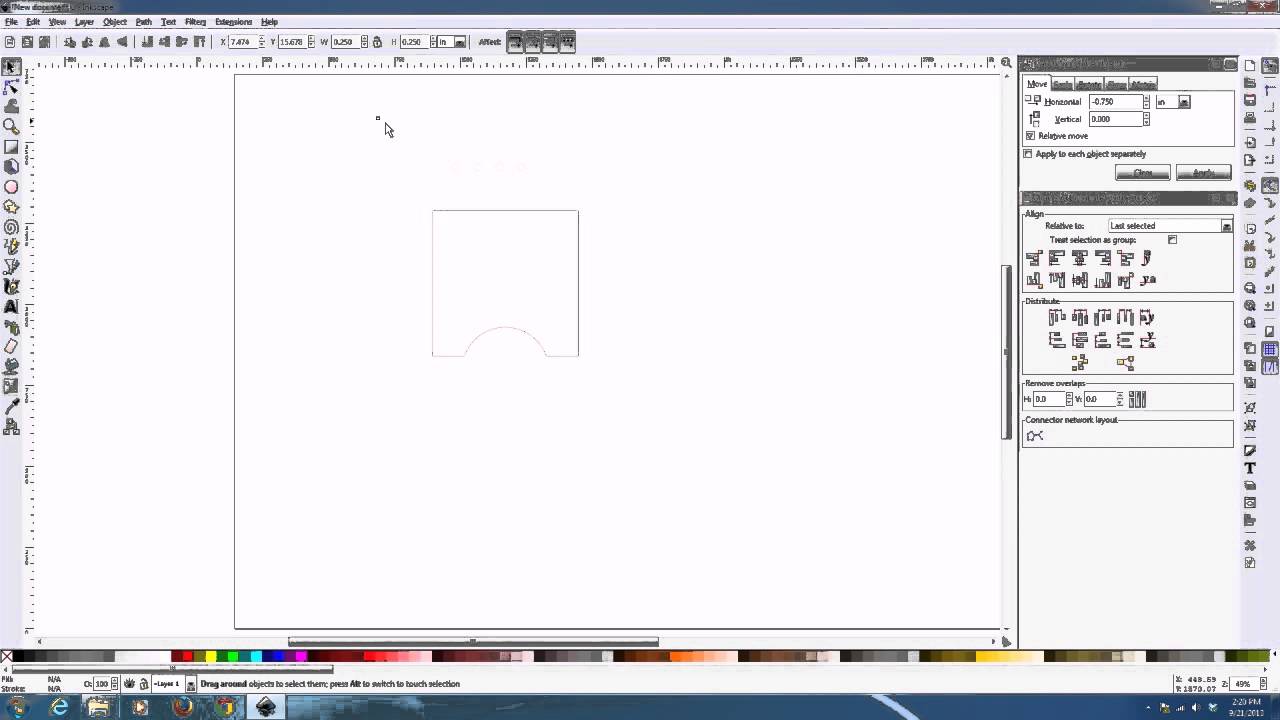Open the Layer 1 selector dropdown
This screenshot has height=720, width=1280.
click(174, 684)
